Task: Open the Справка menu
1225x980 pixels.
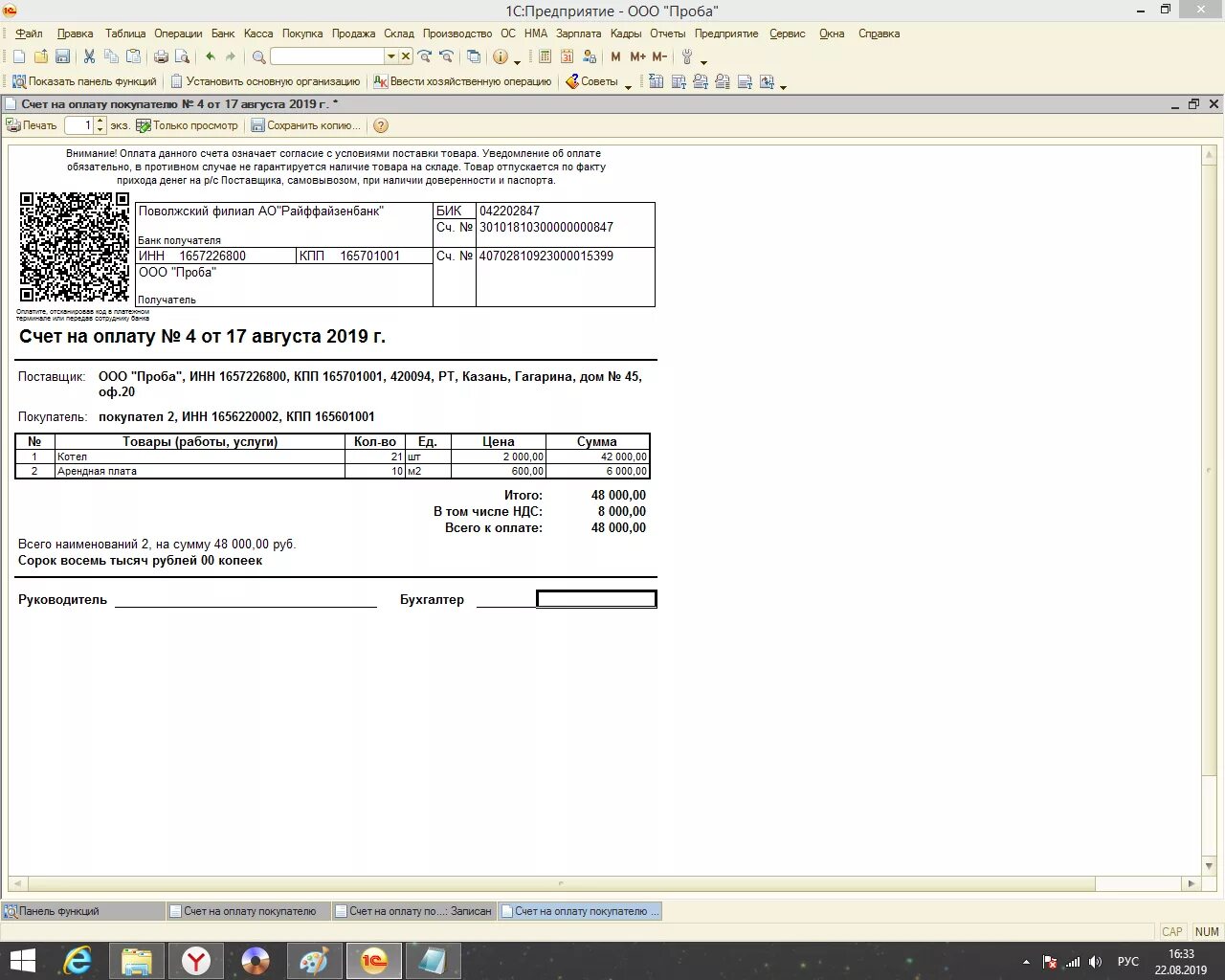Action: [x=879, y=33]
